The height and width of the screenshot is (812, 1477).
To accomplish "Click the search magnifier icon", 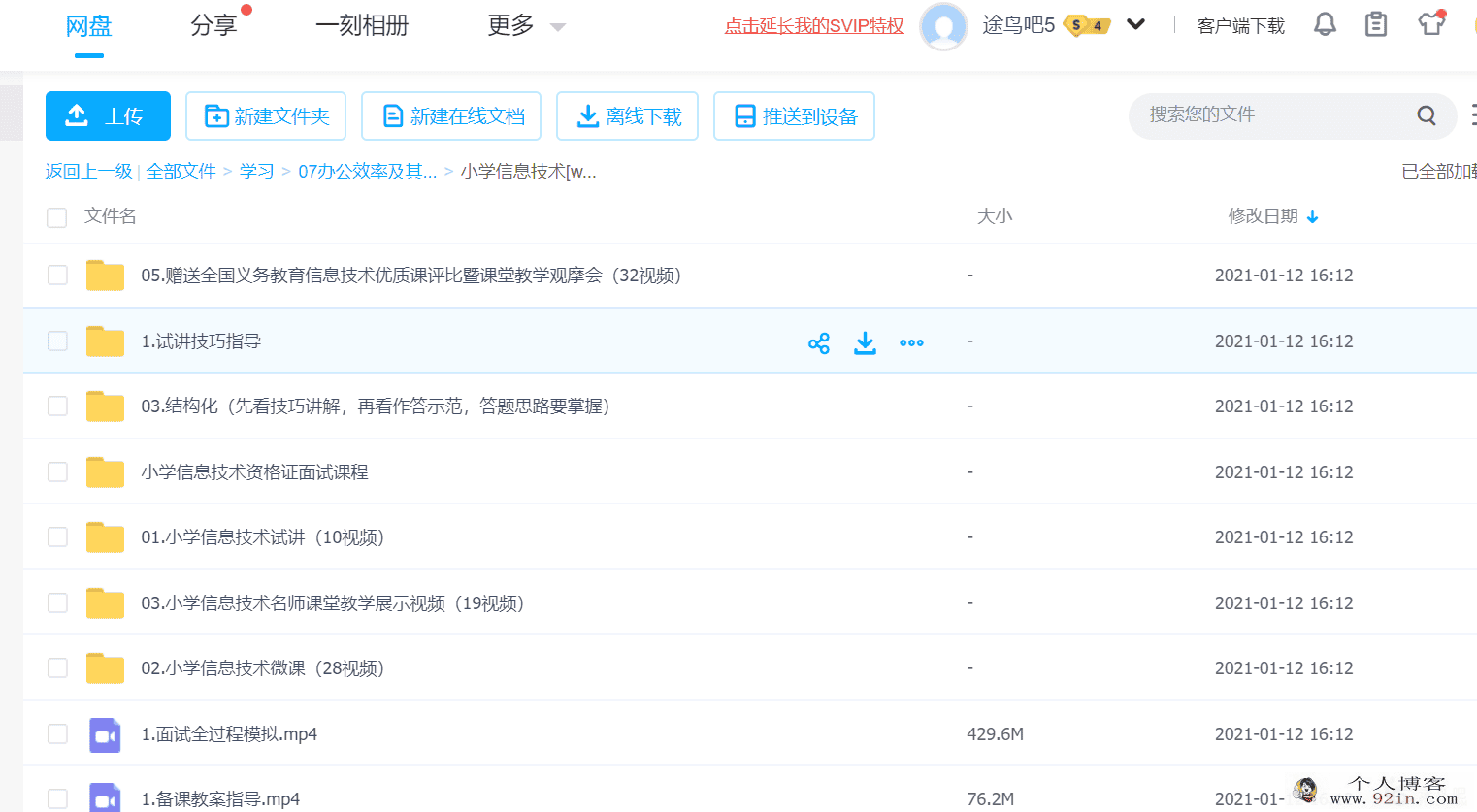I will [1427, 115].
